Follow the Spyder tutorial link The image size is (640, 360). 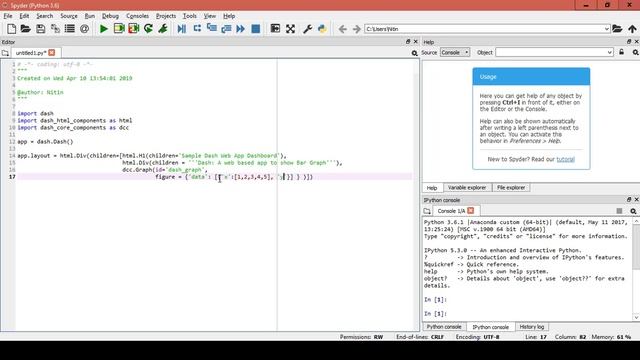(565, 159)
